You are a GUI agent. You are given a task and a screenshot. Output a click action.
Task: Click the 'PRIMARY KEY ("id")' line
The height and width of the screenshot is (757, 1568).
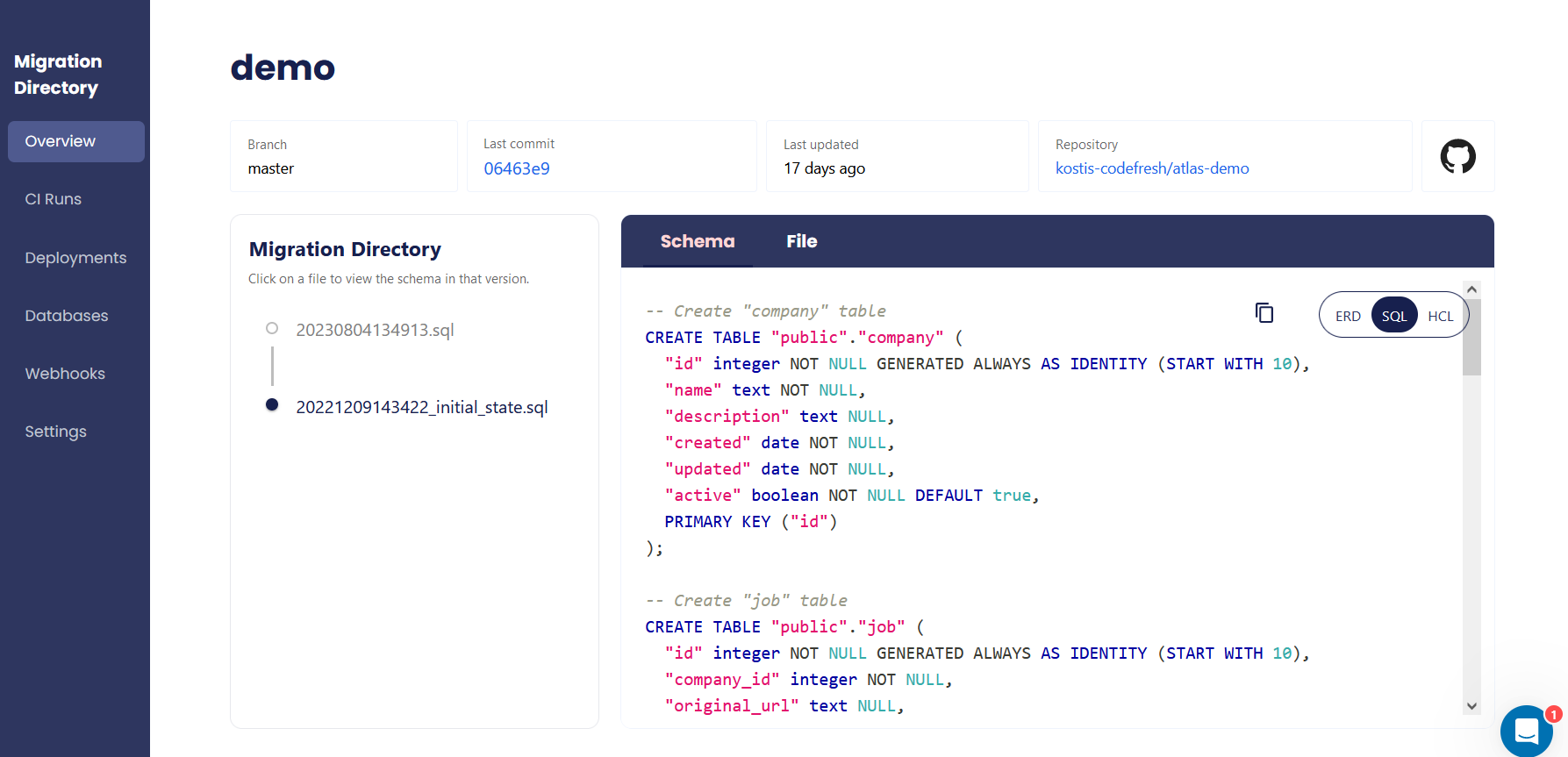coord(751,522)
